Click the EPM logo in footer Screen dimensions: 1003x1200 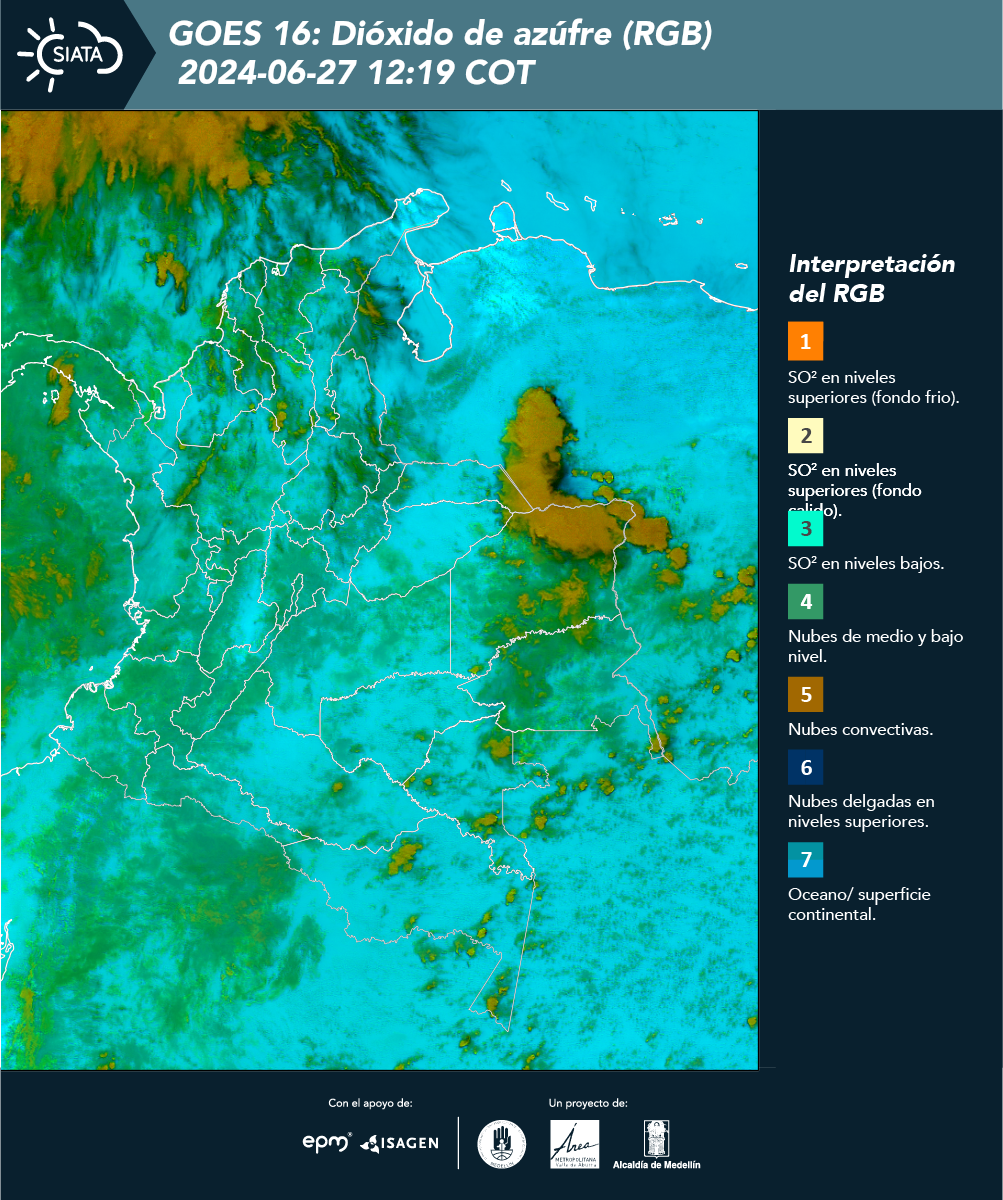tap(327, 1142)
